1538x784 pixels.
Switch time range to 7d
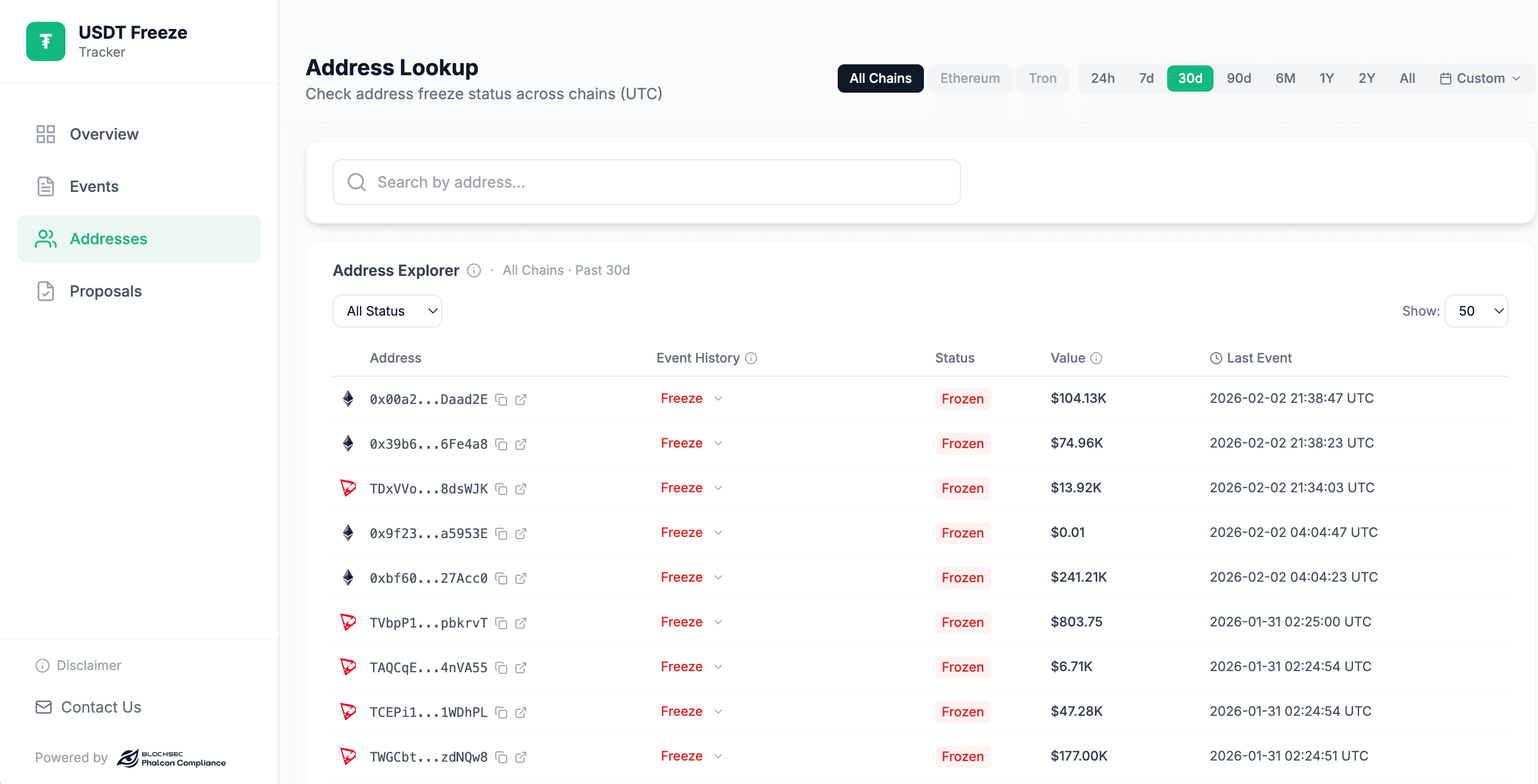[1146, 78]
